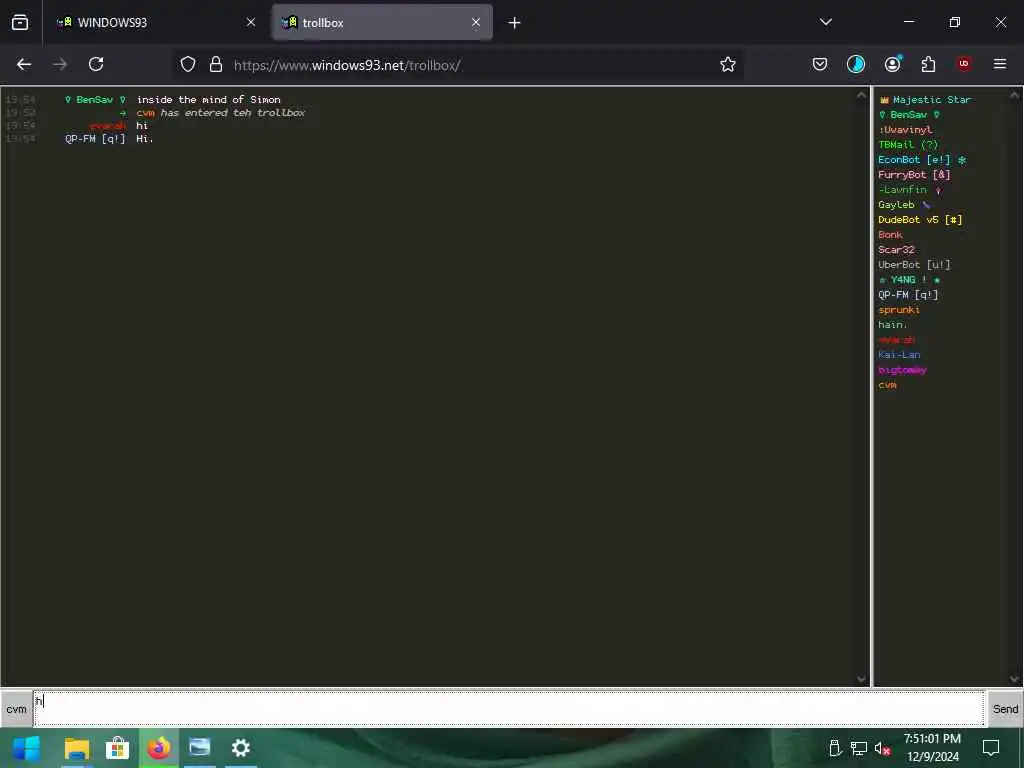Click the 'inside the mind of Simon' message
1024x768 pixels.
click(208, 100)
